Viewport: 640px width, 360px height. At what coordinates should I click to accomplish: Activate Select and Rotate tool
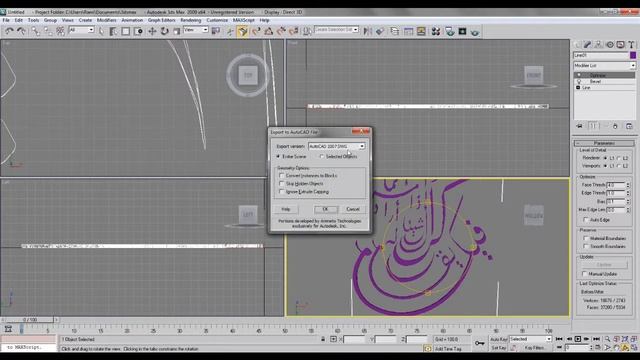pyautogui.click(x=164, y=31)
